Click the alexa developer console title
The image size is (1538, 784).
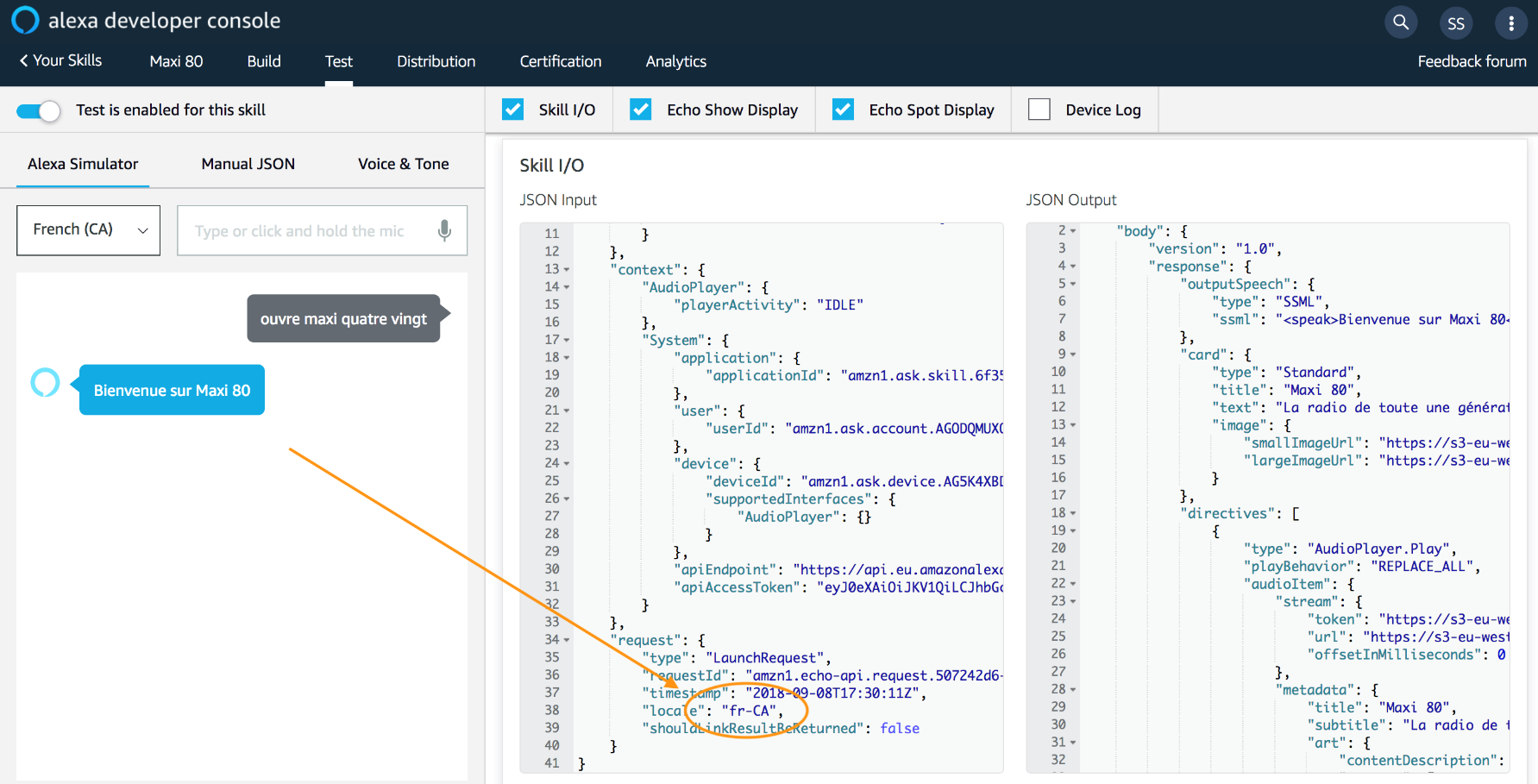(164, 21)
